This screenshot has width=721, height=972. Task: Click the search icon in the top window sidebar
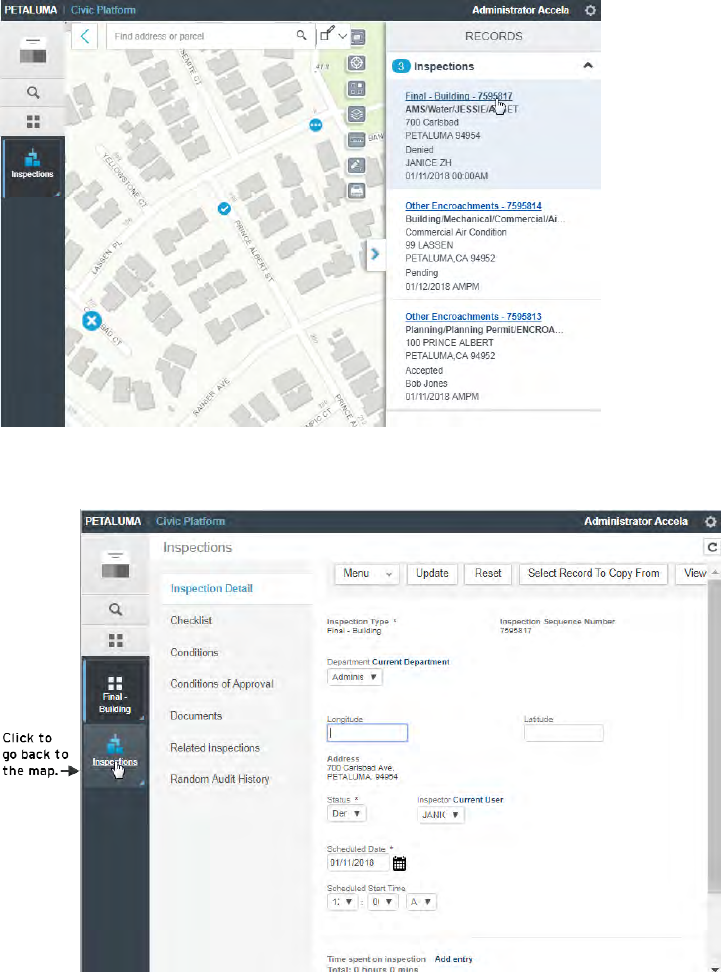pyautogui.click(x=33, y=93)
